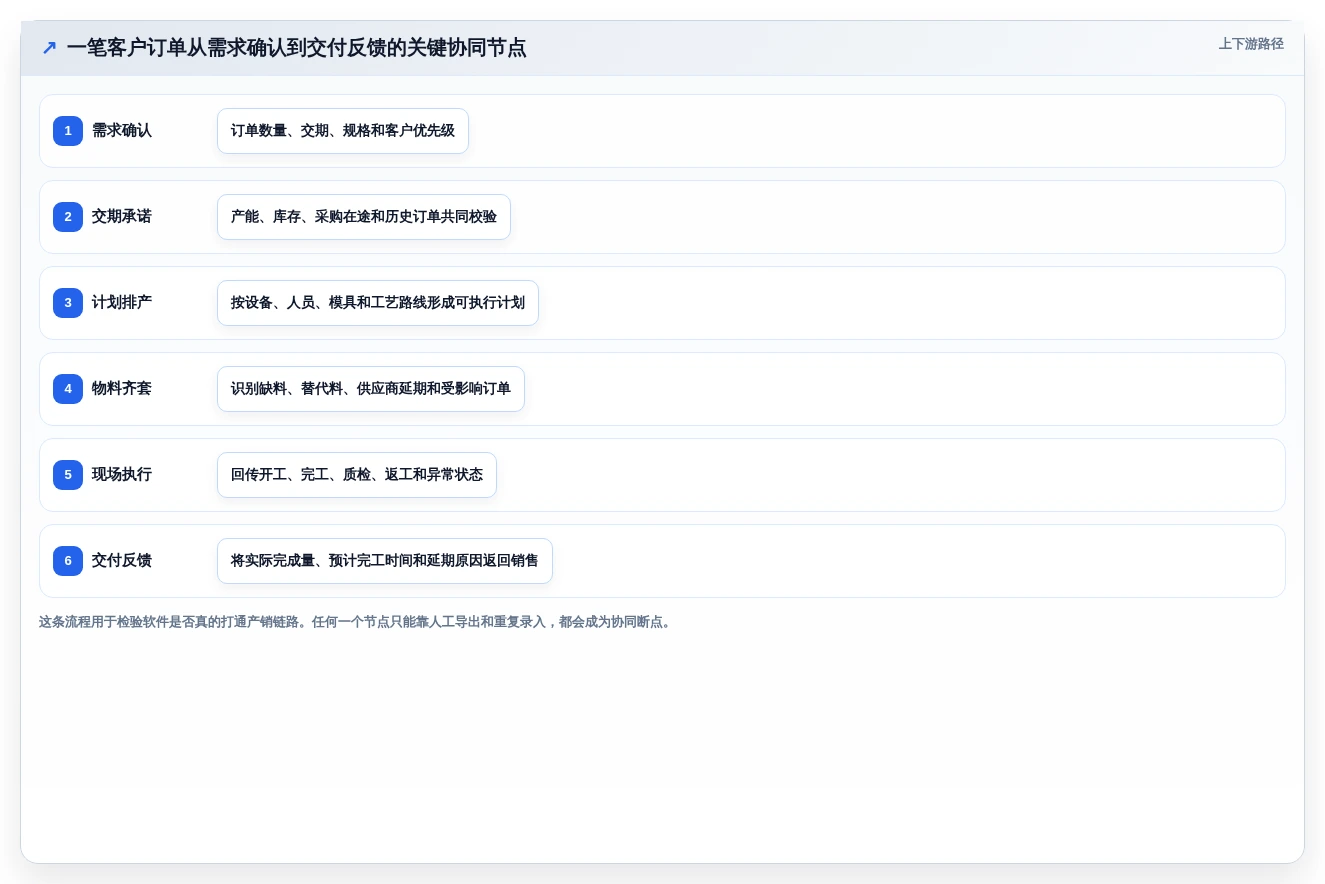The width and height of the screenshot is (1325, 884).
Task: Open the chip 识别缺料、替代料、供应商延期和受影响订单
Action: (x=371, y=389)
